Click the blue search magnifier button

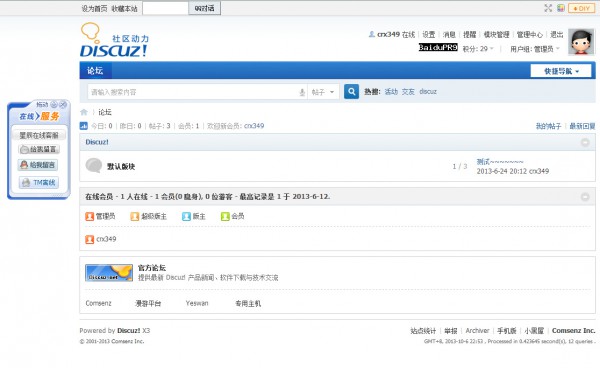click(x=351, y=92)
